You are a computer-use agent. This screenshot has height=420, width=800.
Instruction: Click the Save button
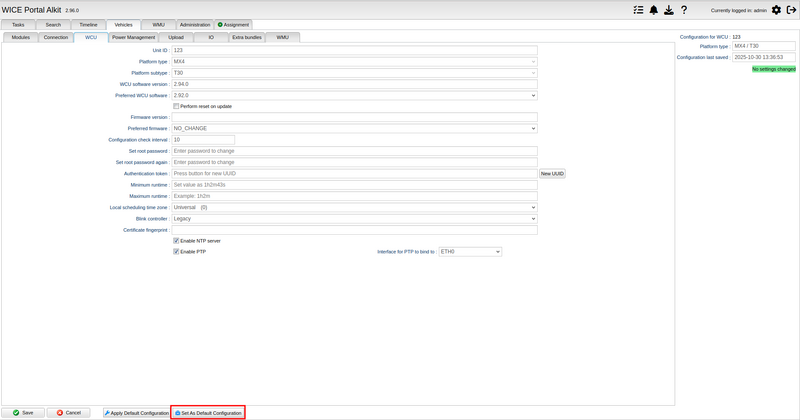tap(23, 413)
